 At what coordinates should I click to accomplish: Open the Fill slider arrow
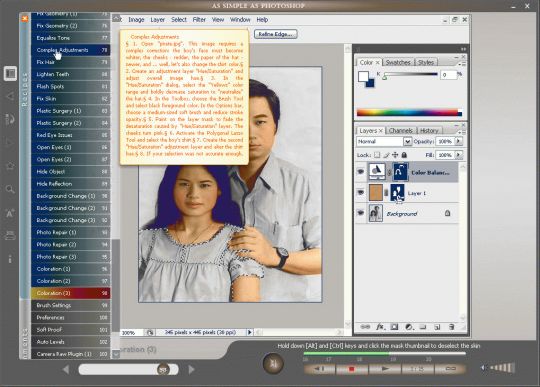[x=459, y=155]
